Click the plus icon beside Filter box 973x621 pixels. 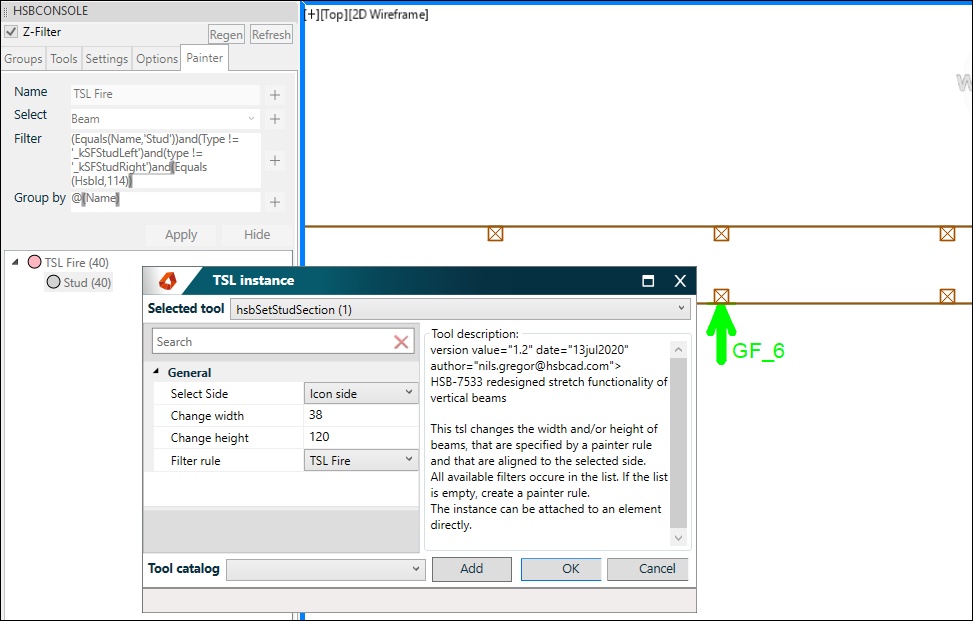coord(275,161)
